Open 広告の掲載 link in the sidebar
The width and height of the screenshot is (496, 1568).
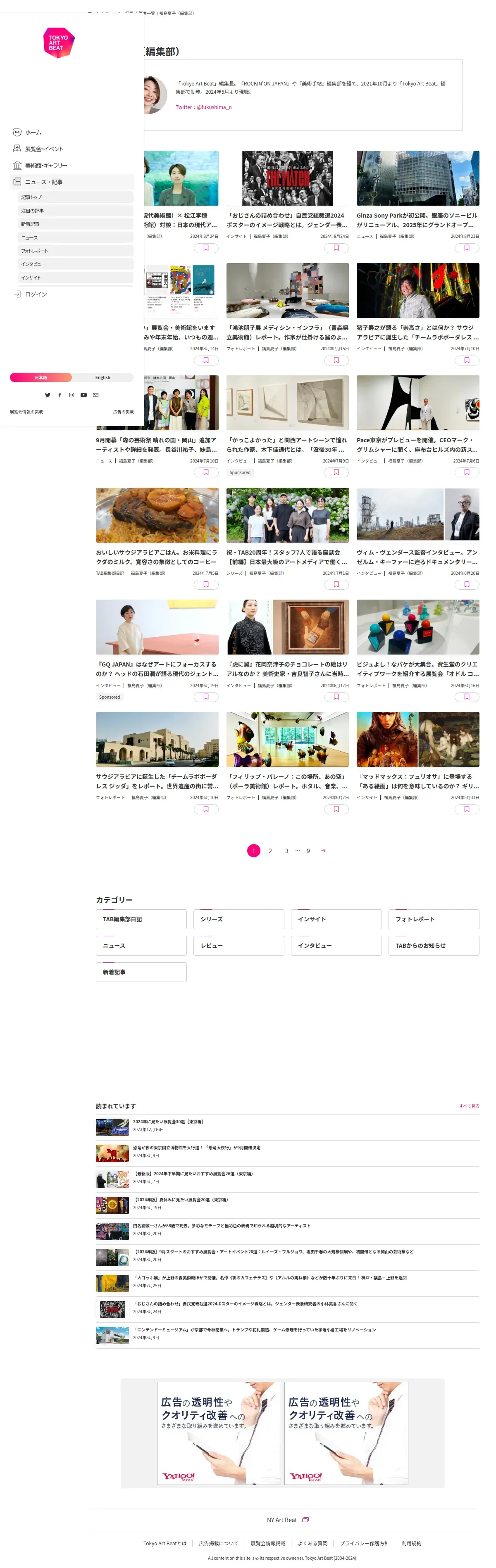click(x=123, y=412)
